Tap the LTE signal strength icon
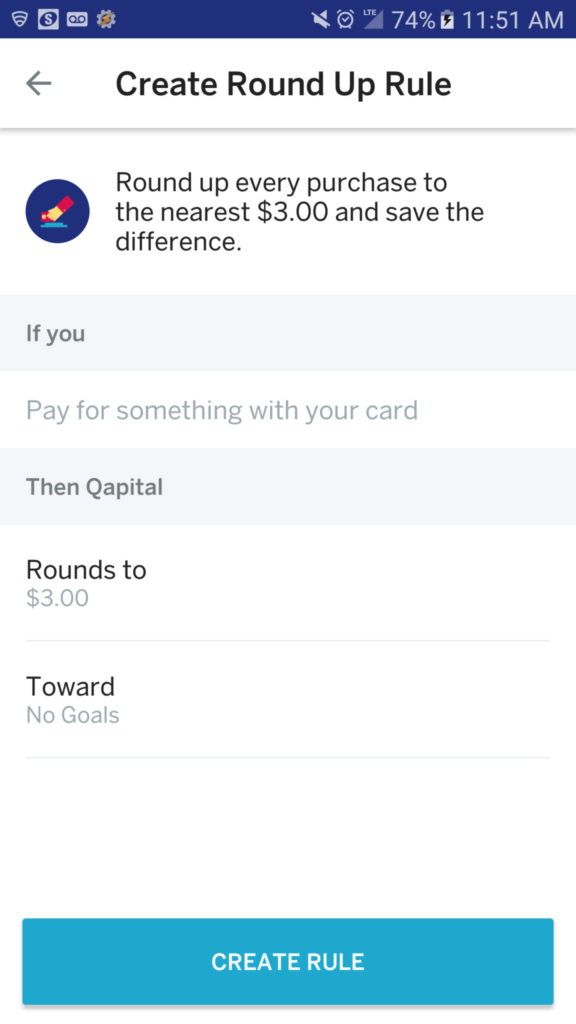 (x=373, y=20)
